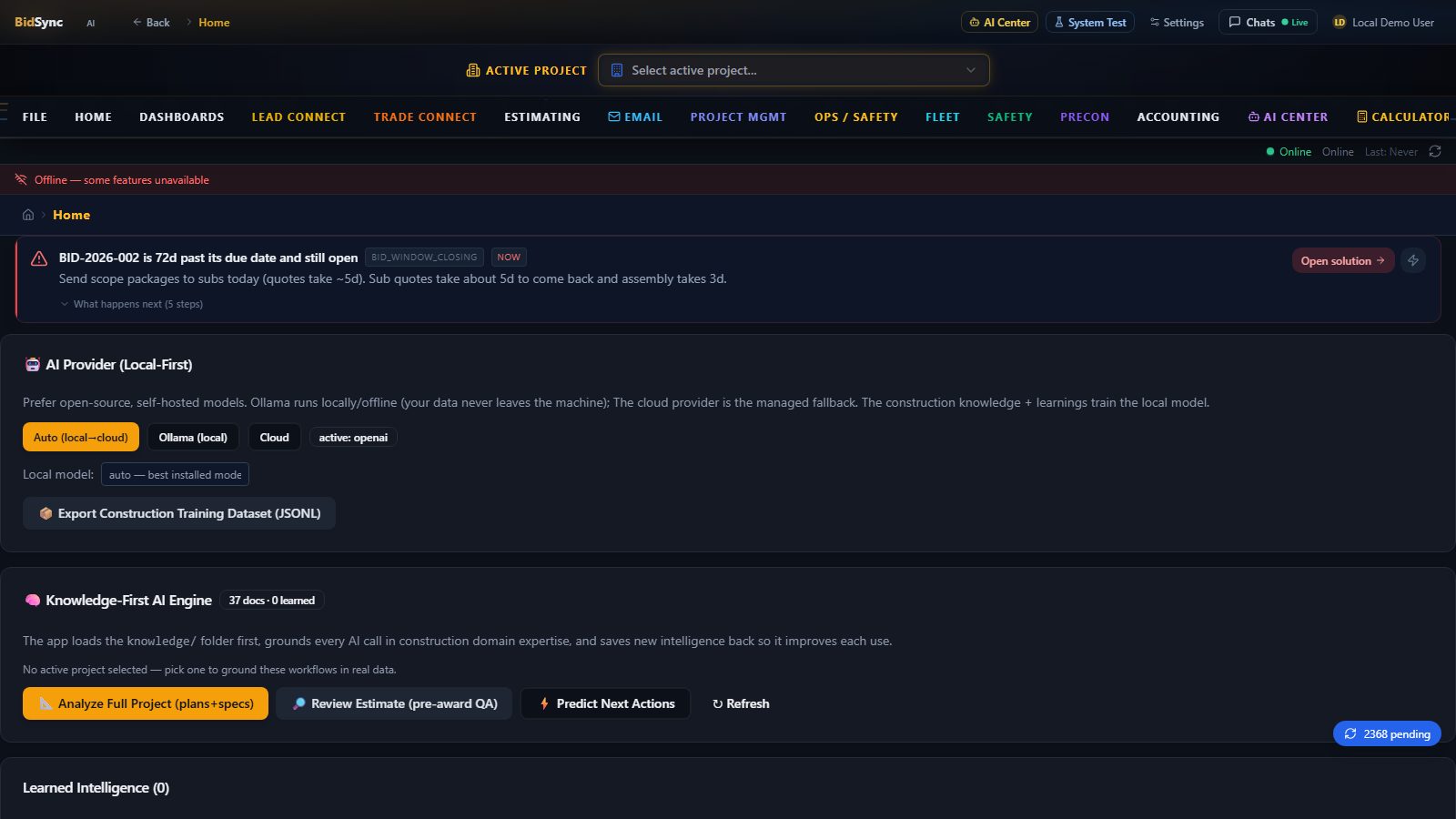Open the Select active project dropdown
The width and height of the screenshot is (1456, 819).
794,70
